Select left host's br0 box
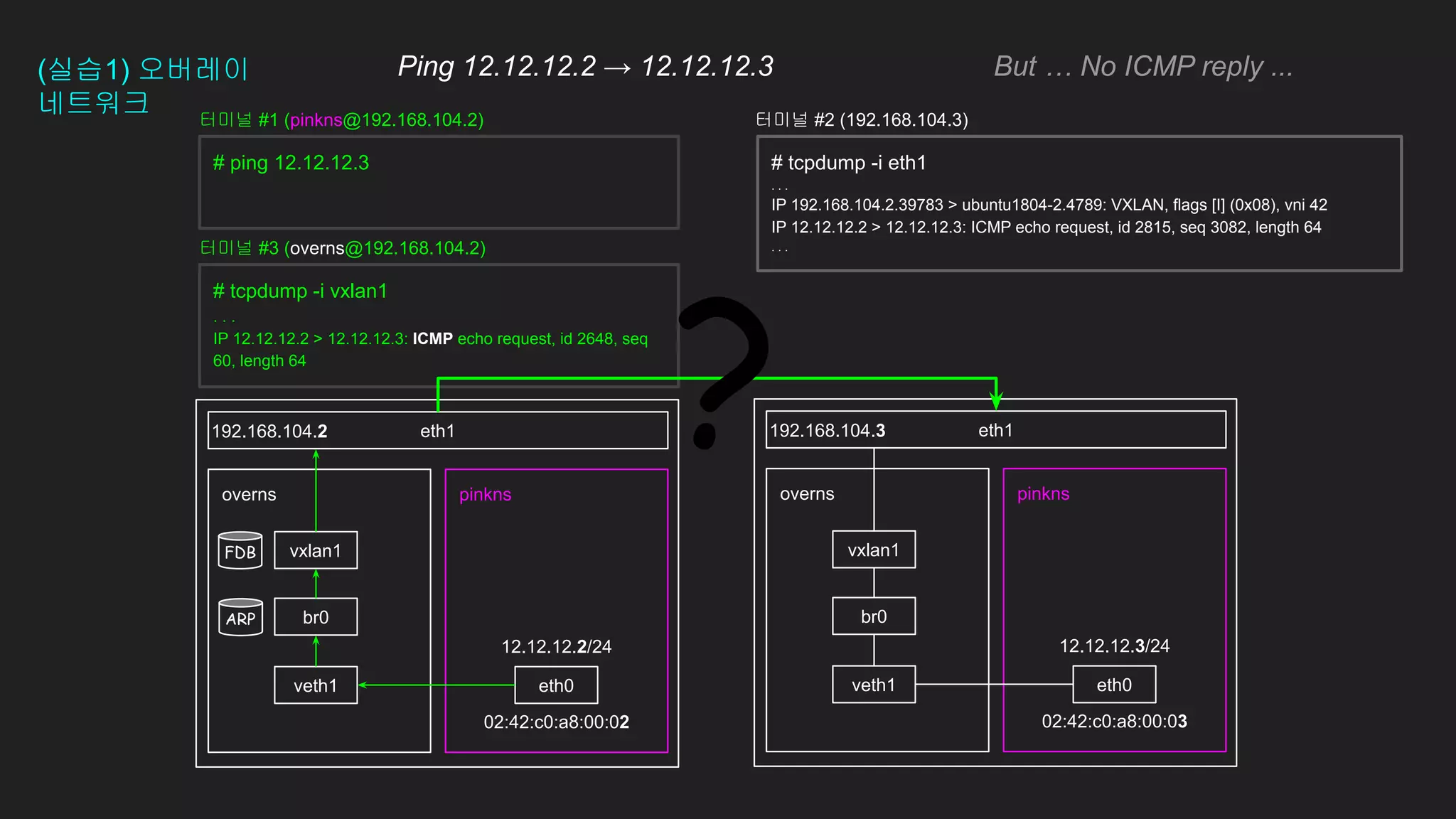The width and height of the screenshot is (1456, 819). [316, 617]
